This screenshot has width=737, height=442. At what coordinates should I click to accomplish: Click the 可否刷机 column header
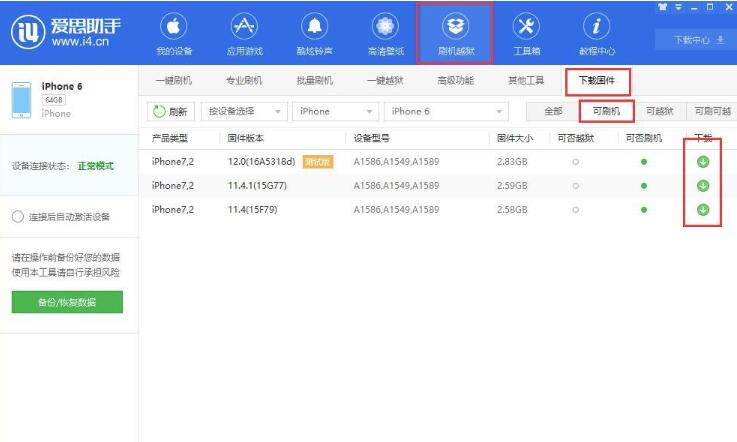(x=643, y=138)
